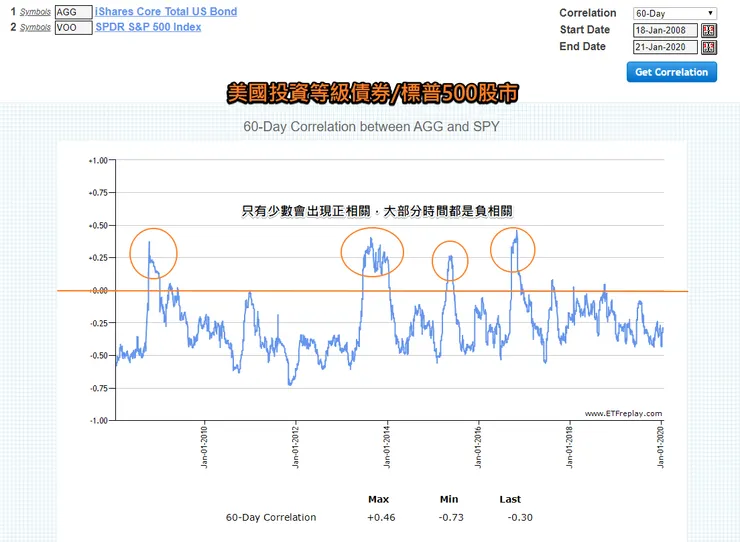Click the -0.50 y-axis label
The image size is (740, 542).
coord(99,356)
